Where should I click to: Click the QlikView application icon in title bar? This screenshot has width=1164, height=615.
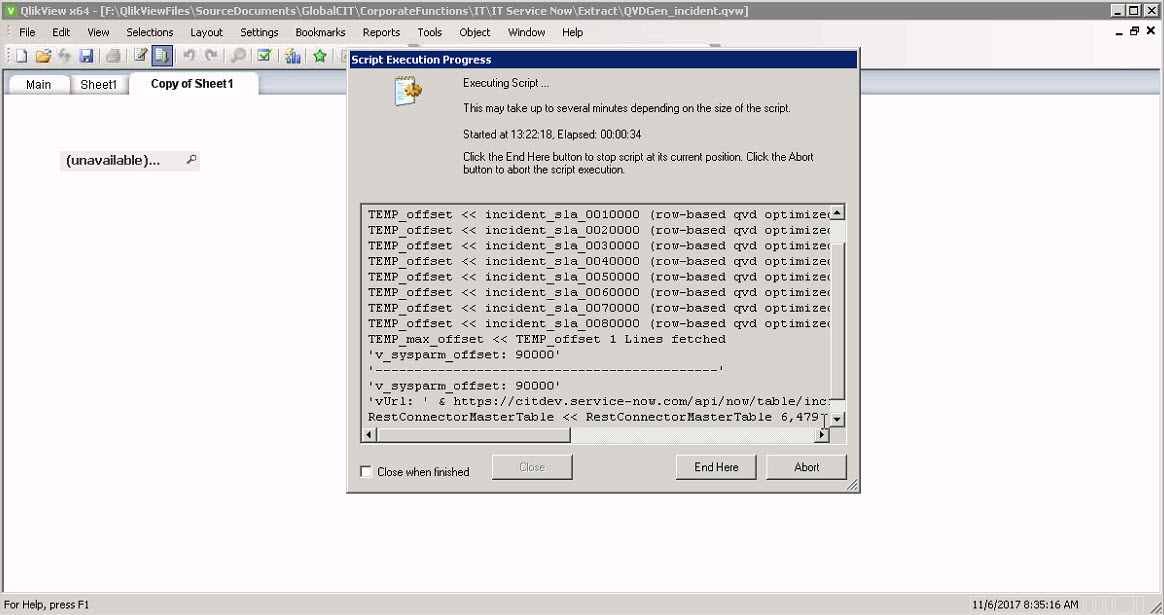[x=10, y=10]
